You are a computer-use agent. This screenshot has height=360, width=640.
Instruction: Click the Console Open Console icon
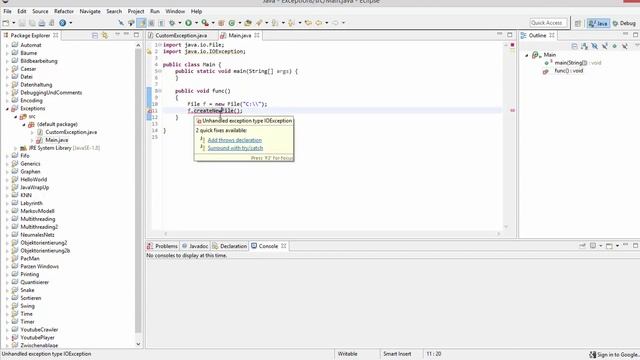click(609, 246)
